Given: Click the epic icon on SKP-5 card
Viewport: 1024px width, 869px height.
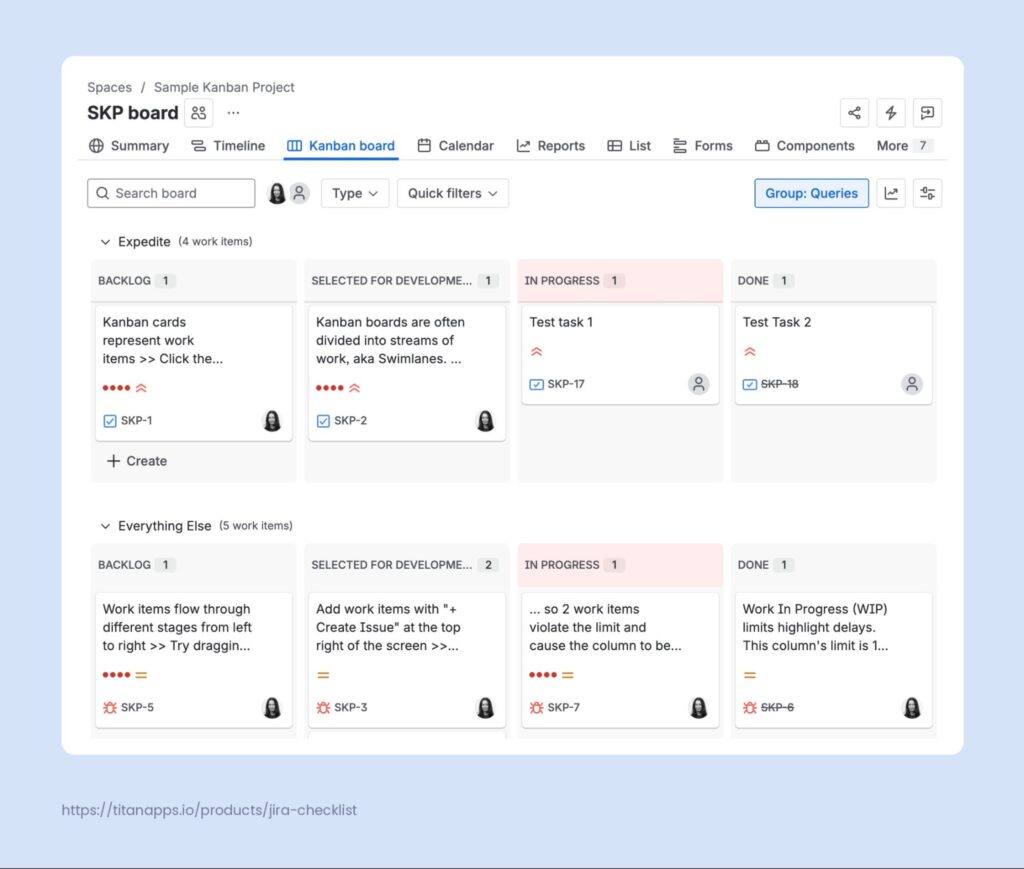Looking at the screenshot, I should point(110,707).
